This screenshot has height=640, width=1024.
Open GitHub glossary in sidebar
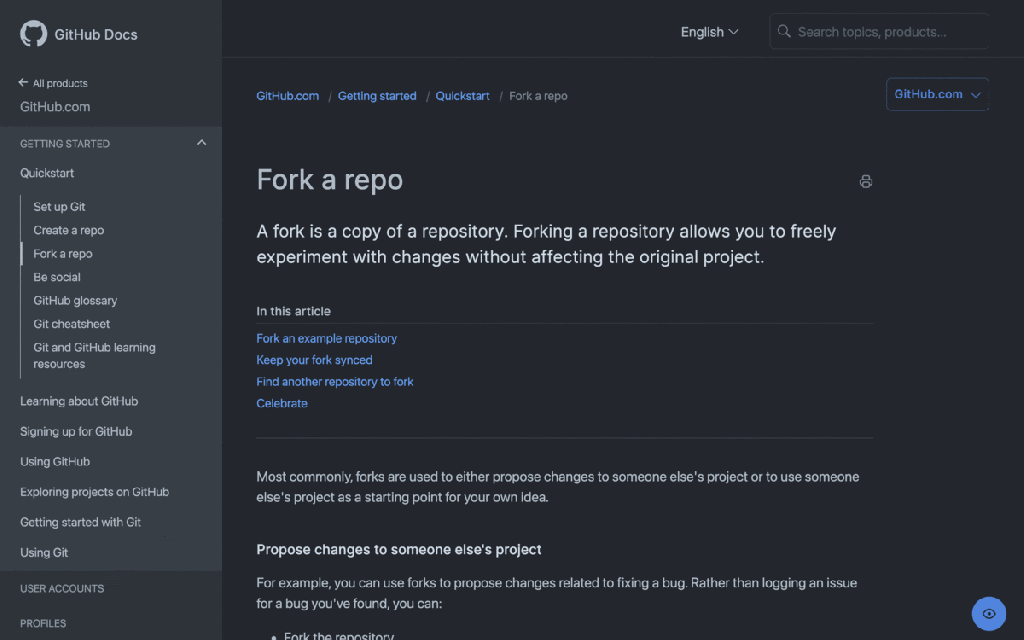click(75, 300)
